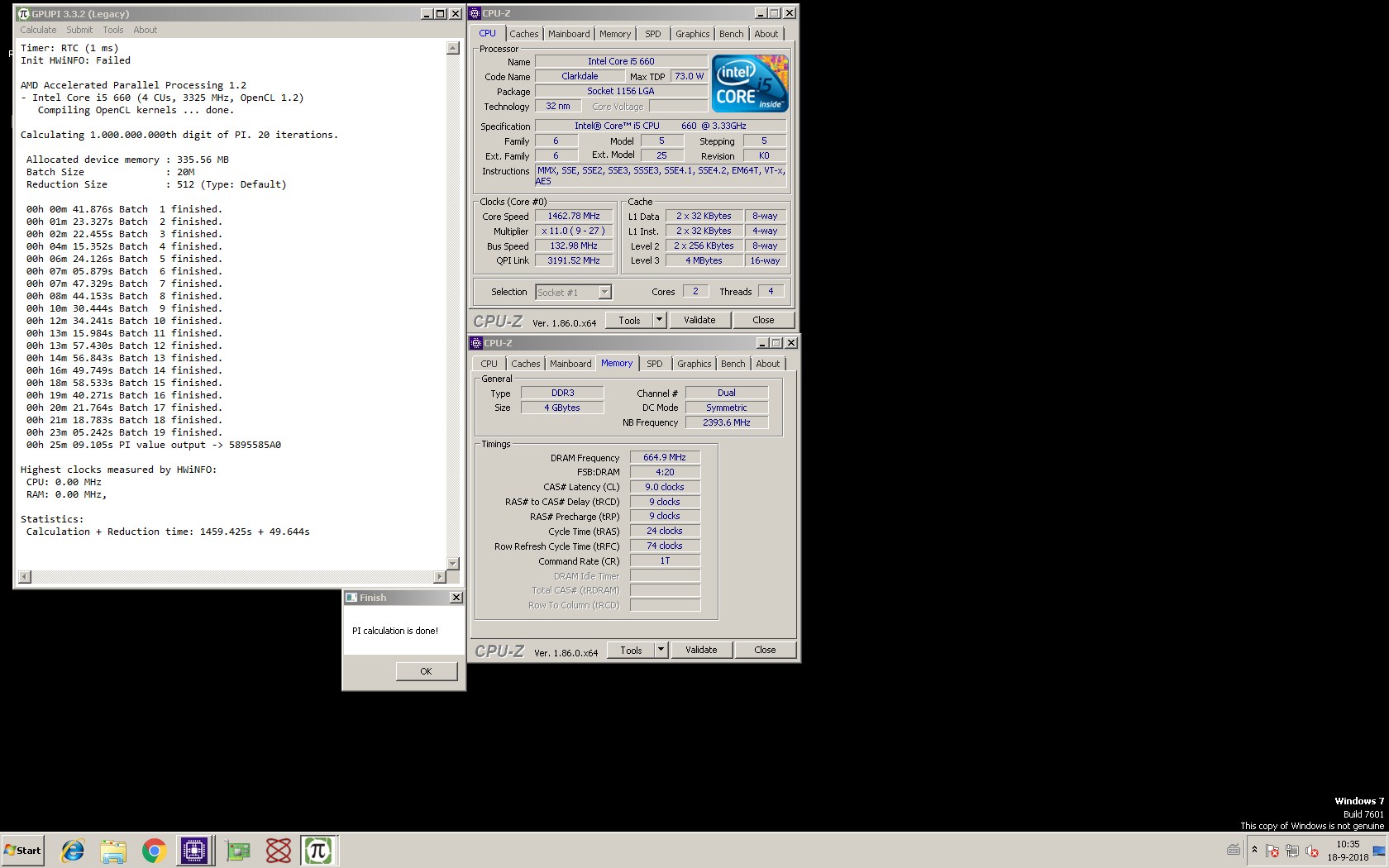Switch to Caches tab in upper CPU-Z

pyautogui.click(x=524, y=34)
